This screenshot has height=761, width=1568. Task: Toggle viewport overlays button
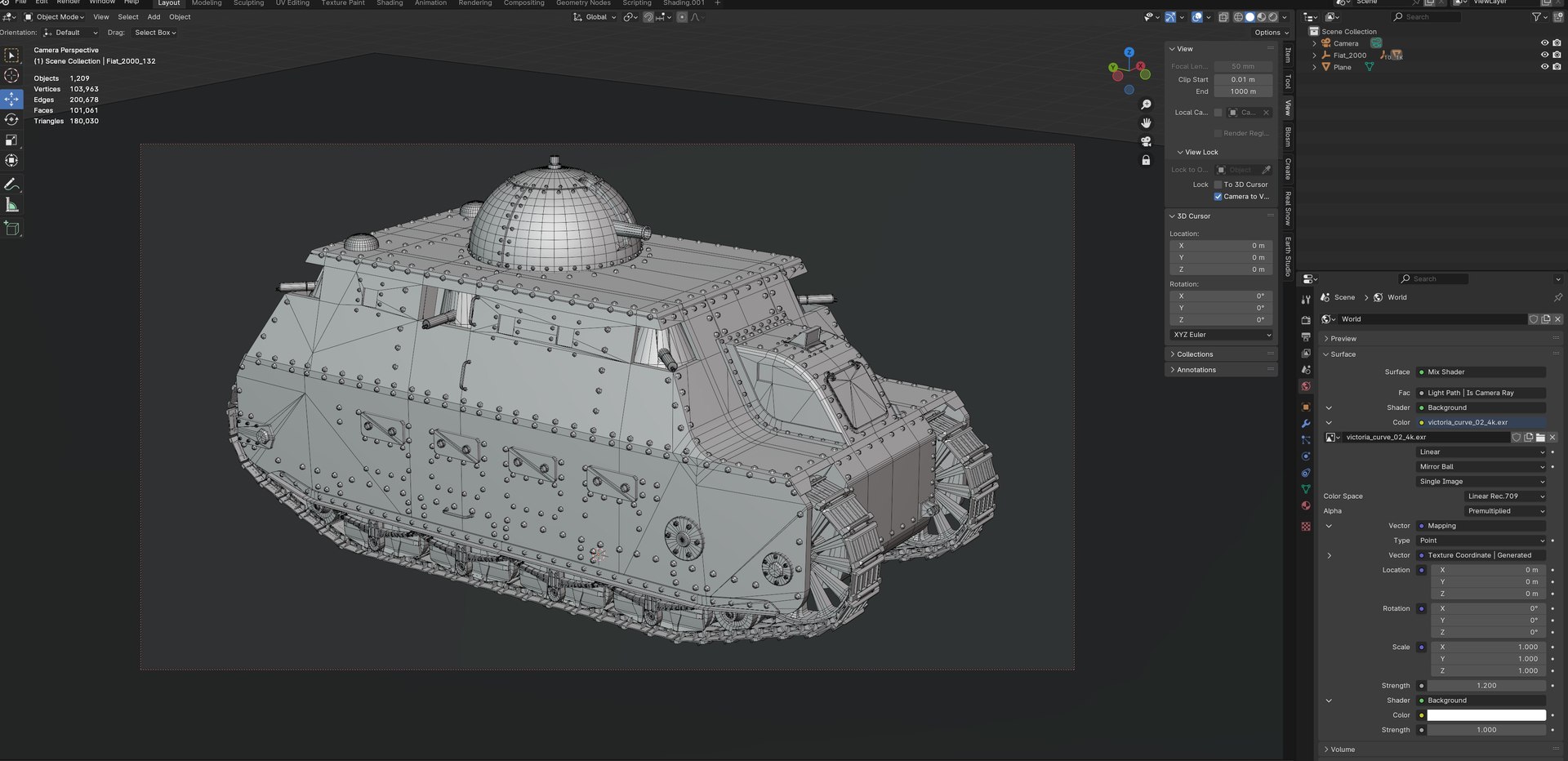[1196, 17]
